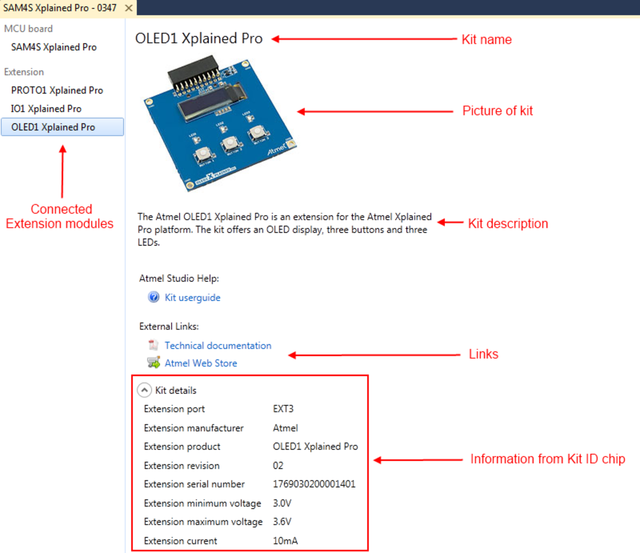Click the Extension port value EXT3

[x=283, y=409]
